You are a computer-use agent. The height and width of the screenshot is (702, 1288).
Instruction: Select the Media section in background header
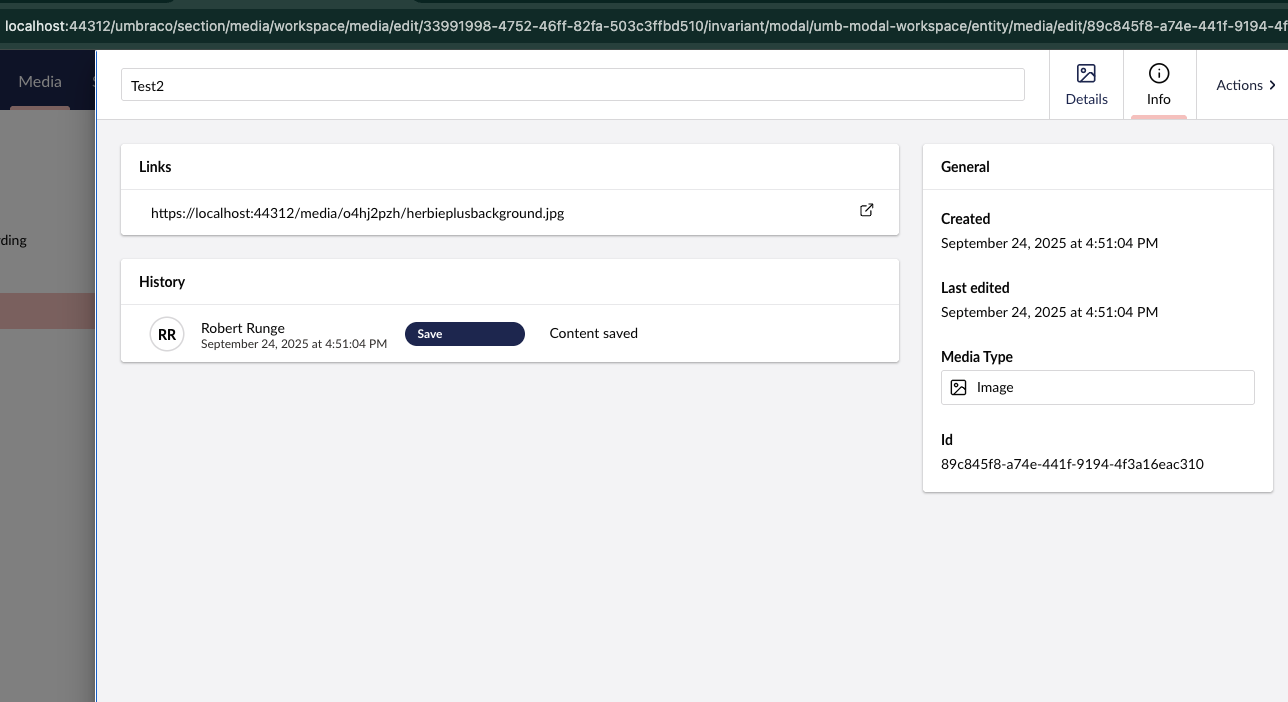pyautogui.click(x=40, y=82)
